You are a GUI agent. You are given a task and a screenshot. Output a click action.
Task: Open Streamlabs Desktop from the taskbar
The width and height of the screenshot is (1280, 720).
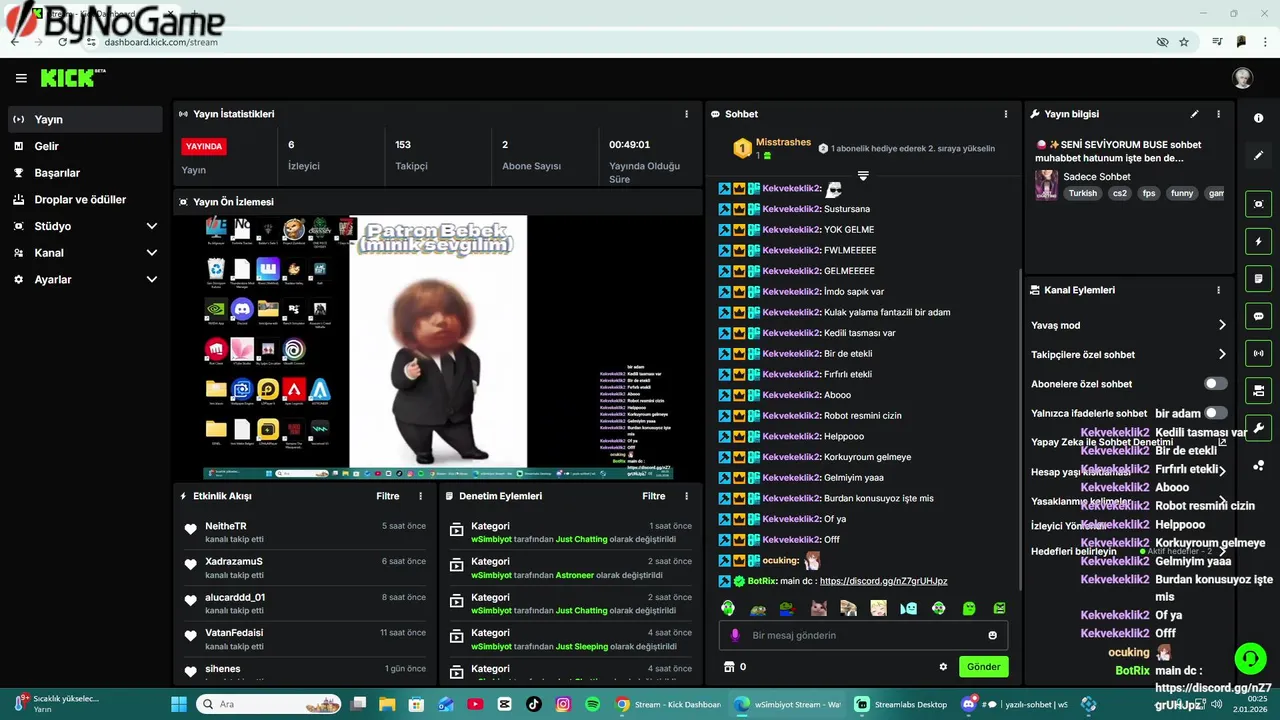pos(900,704)
